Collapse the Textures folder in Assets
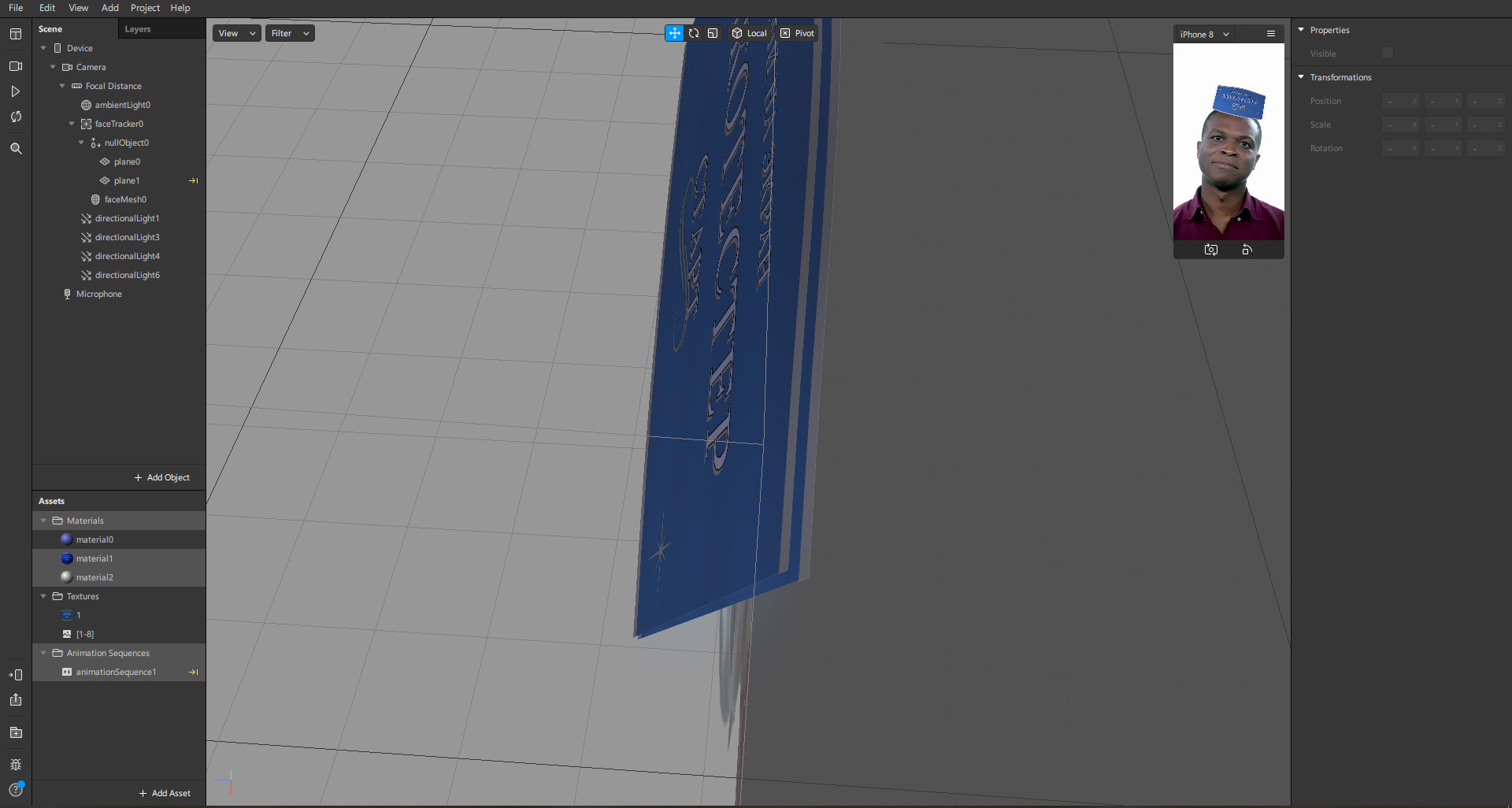The image size is (1512, 808). tap(43, 596)
